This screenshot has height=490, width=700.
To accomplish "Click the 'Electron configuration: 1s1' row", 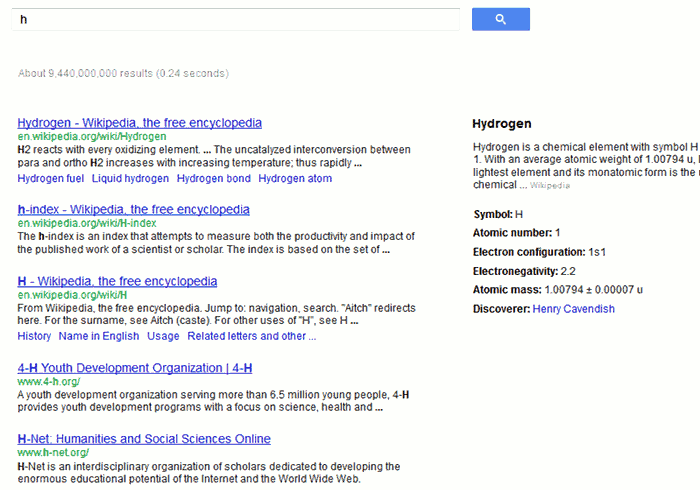I will click(539, 252).
